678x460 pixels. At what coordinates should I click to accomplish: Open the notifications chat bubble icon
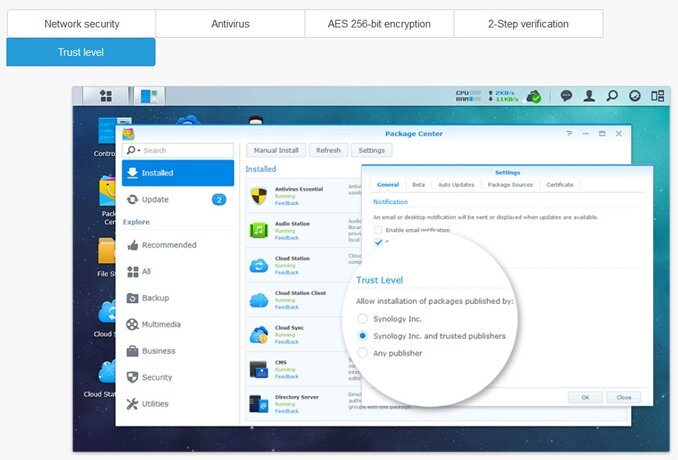(566, 96)
